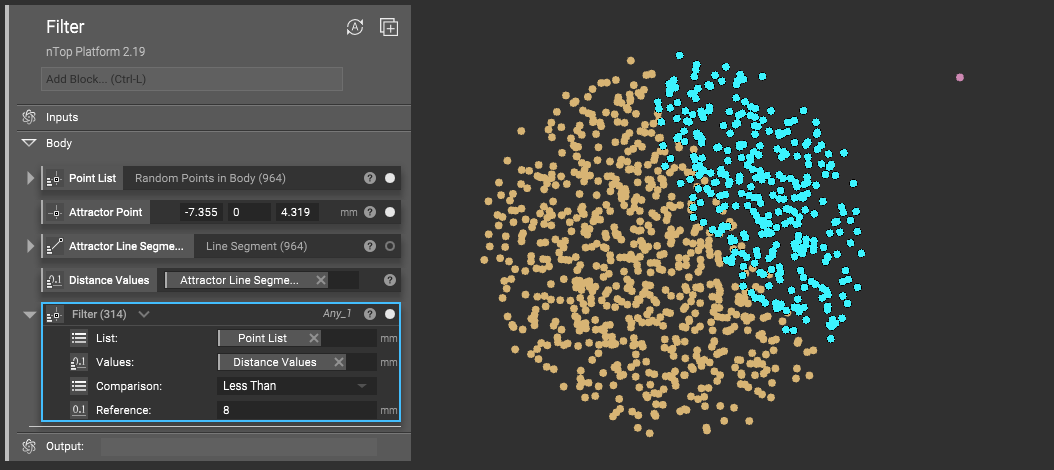Click the Attractor Point block icon
Image resolution: width=1054 pixels, height=470 pixels.
[x=54, y=212]
